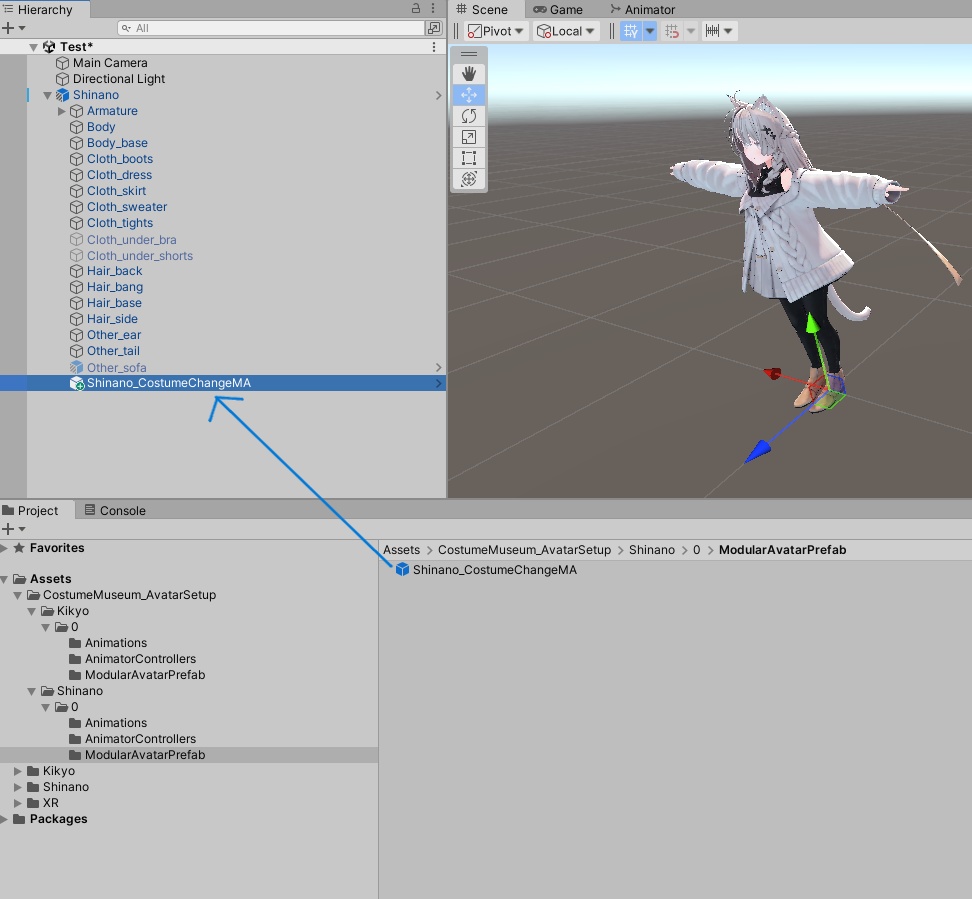972x899 pixels.
Task: Click the green Y-axis gizmo arrow
Action: tap(812, 323)
